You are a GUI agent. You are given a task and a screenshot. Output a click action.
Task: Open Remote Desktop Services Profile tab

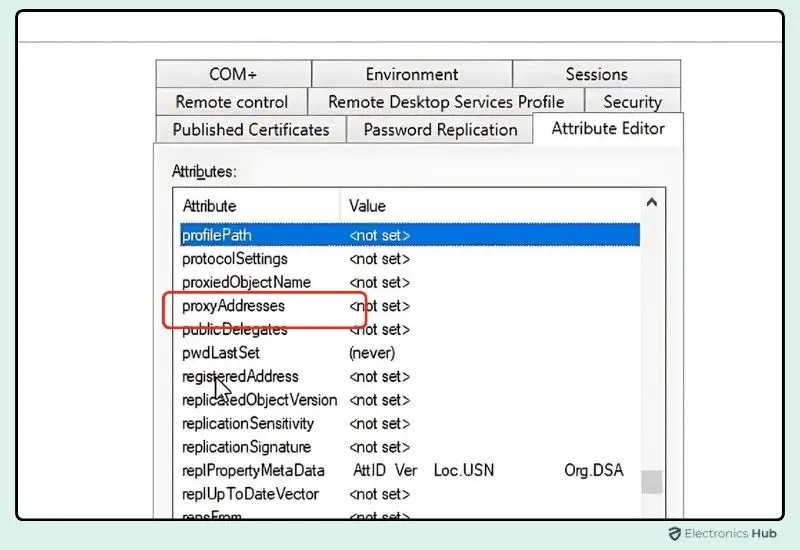tap(446, 102)
